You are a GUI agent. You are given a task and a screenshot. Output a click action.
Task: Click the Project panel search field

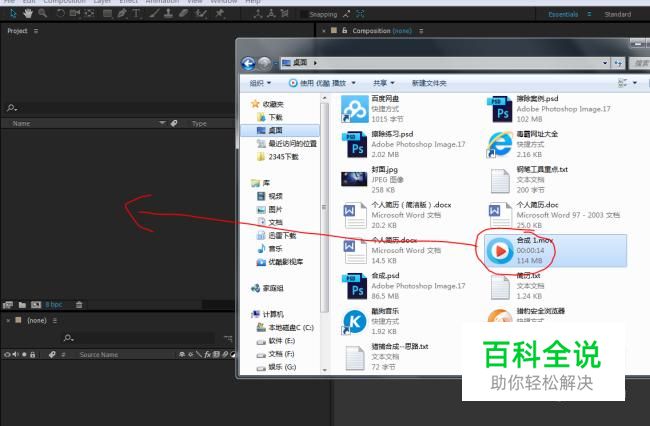[120, 108]
